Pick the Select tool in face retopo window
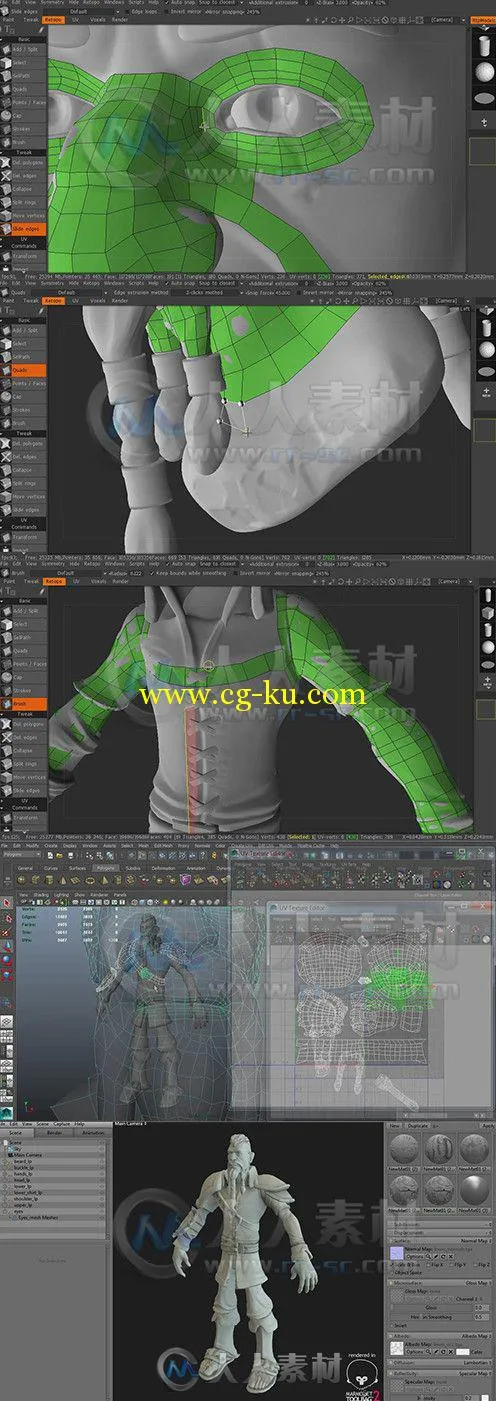This screenshot has width=496, height=1401. (24, 62)
